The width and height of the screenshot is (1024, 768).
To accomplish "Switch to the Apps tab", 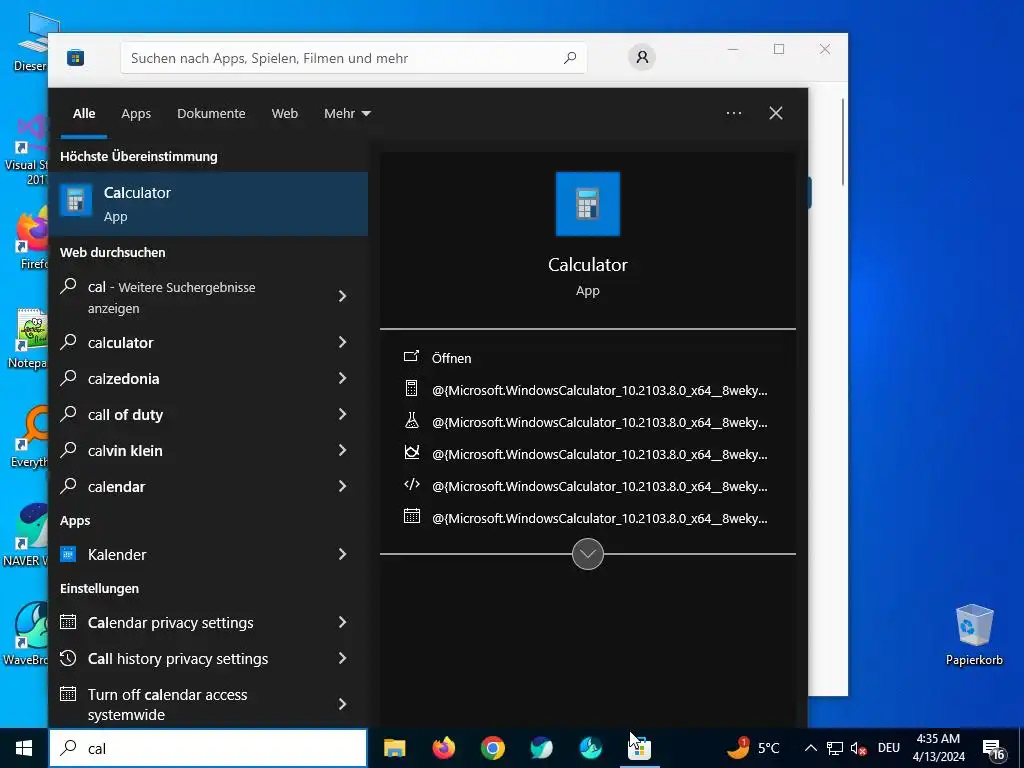I will coord(136,113).
